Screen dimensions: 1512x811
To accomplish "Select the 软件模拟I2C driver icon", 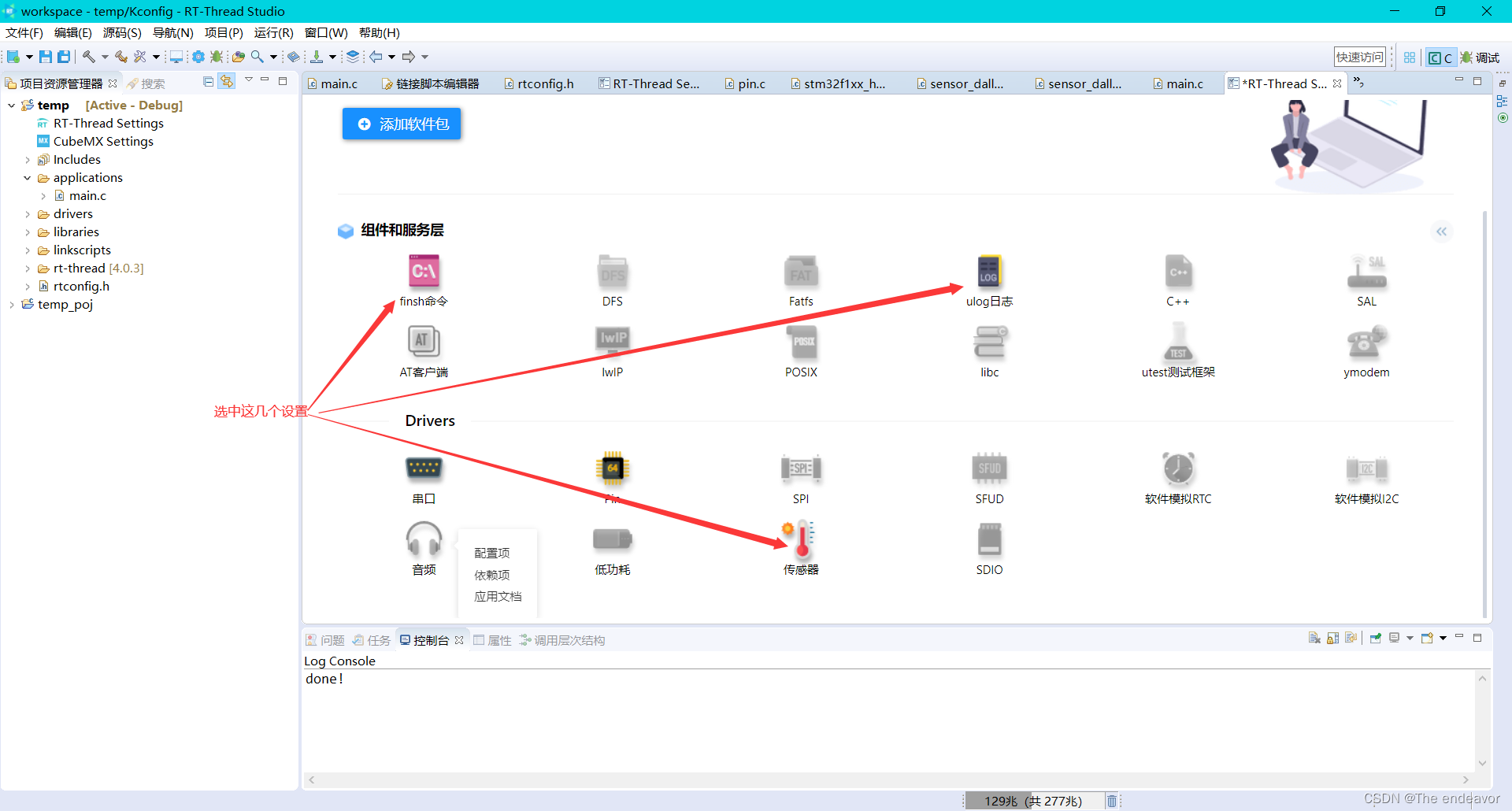I will tap(1367, 468).
